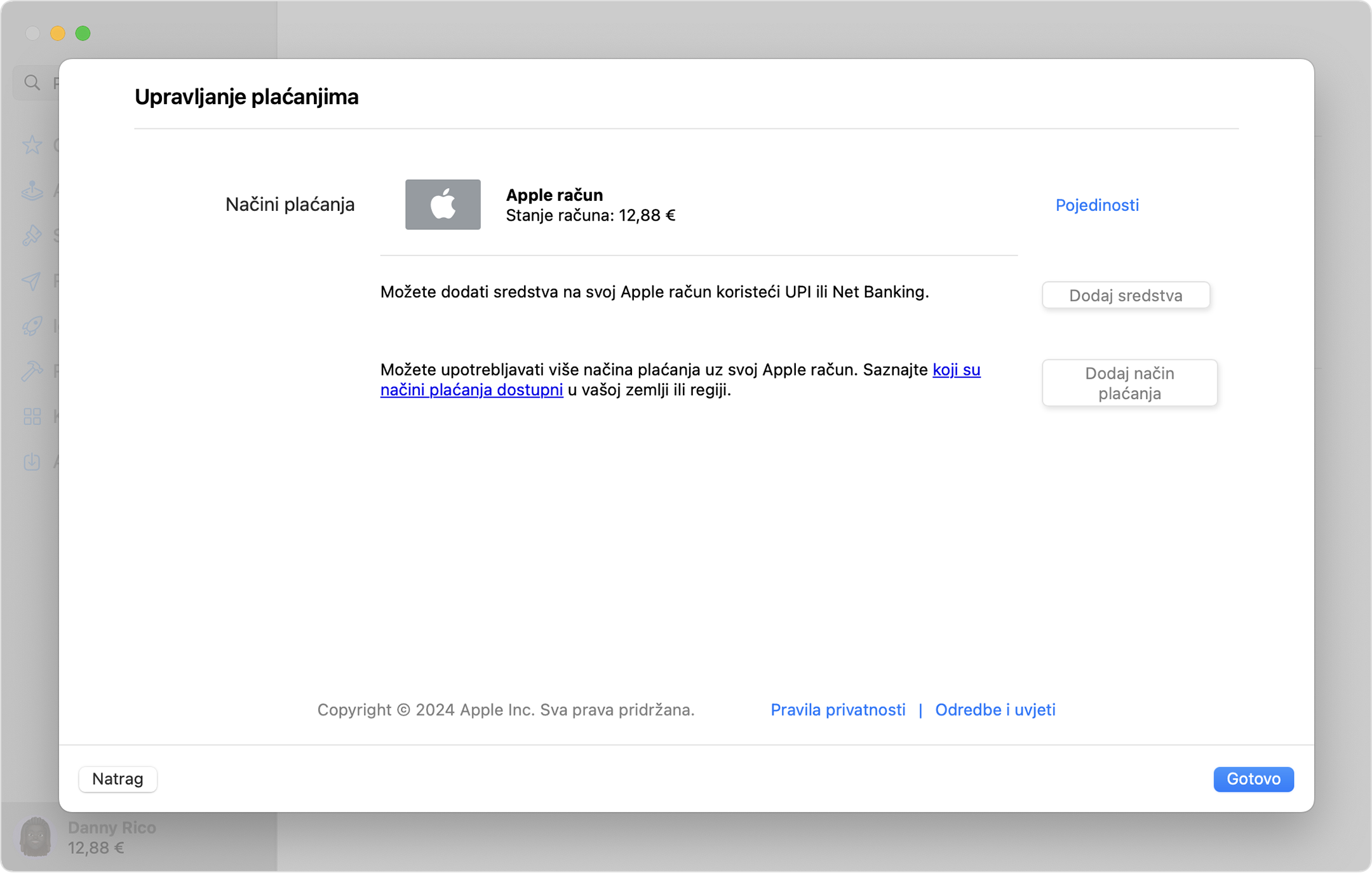Screen dimensions: 1372x873
Task: Click the Dodaj sredstva button
Action: pyautogui.click(x=1126, y=295)
